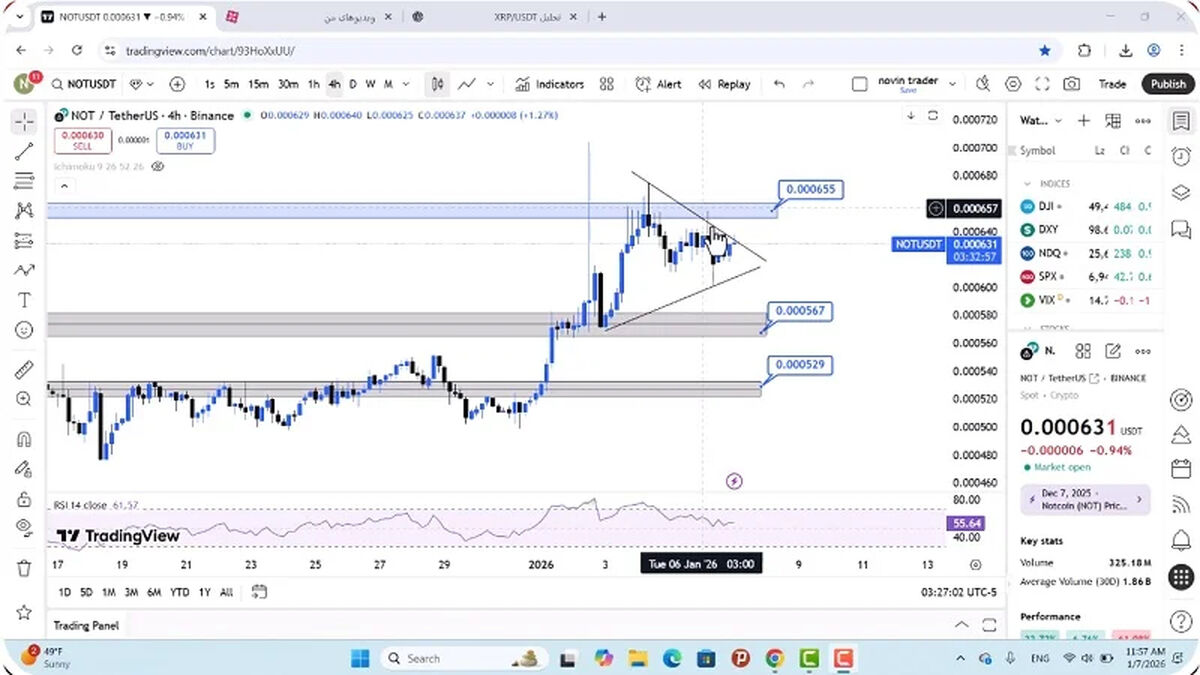
Task: Click the 0.000631 BUY button
Action: tap(185, 140)
